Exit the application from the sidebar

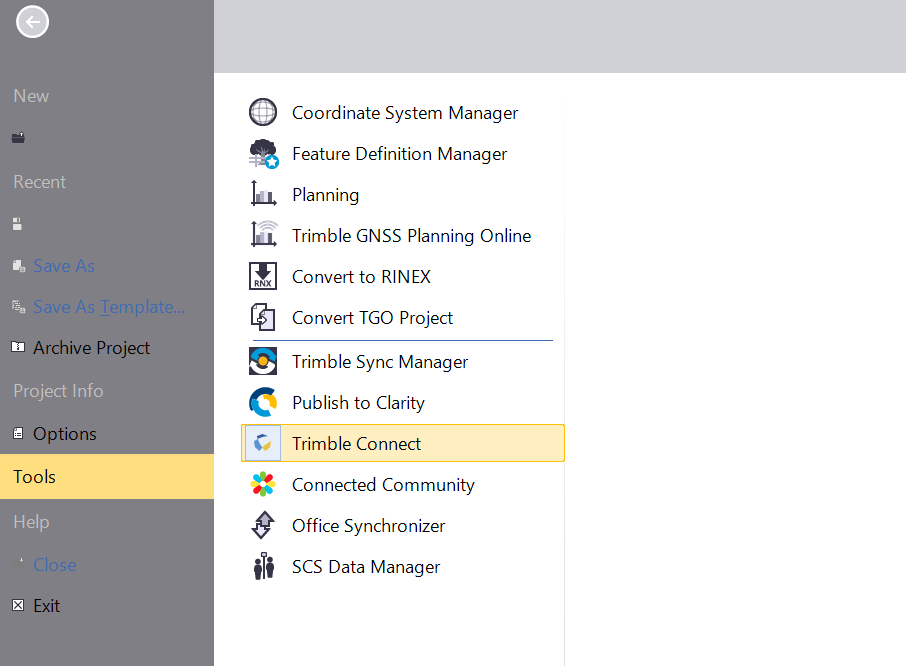(46, 606)
